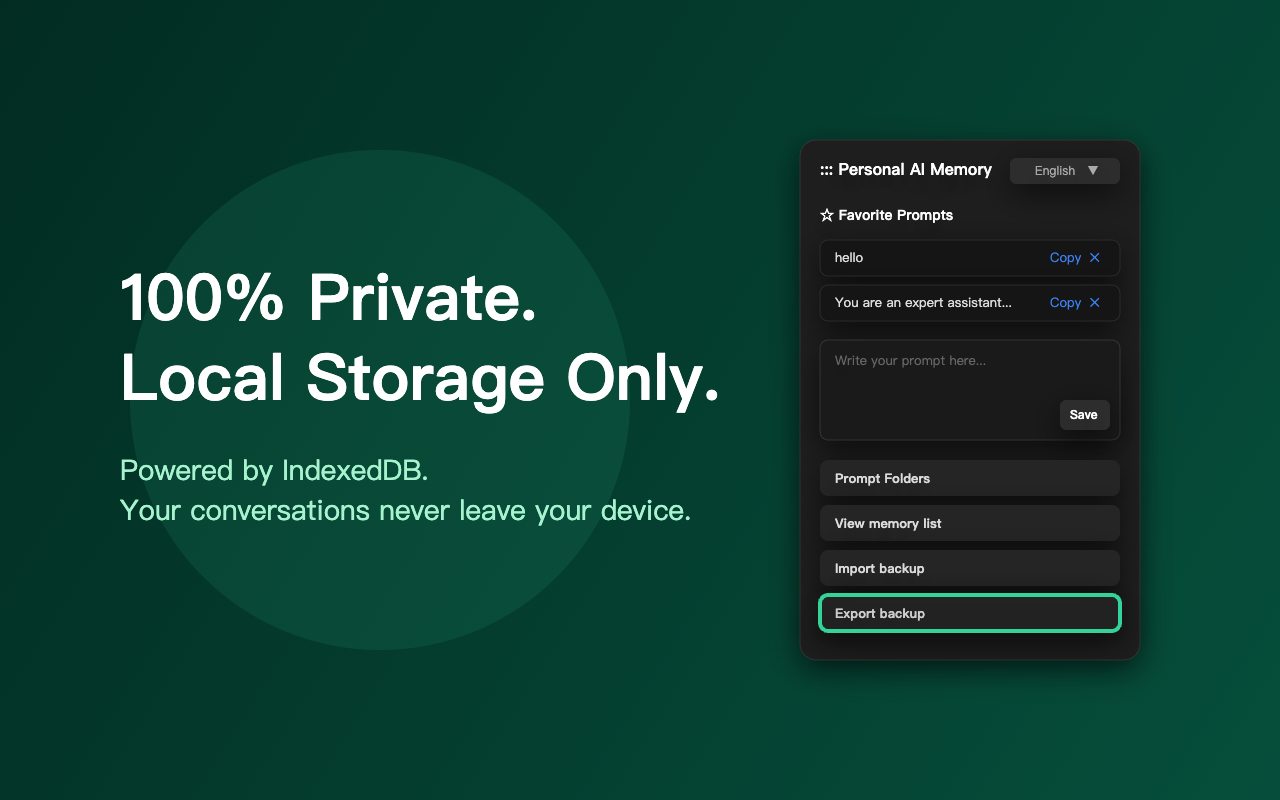Image resolution: width=1280 pixels, height=800 pixels.
Task: Click the star icon beside Favorite Prompts
Action: [826, 215]
